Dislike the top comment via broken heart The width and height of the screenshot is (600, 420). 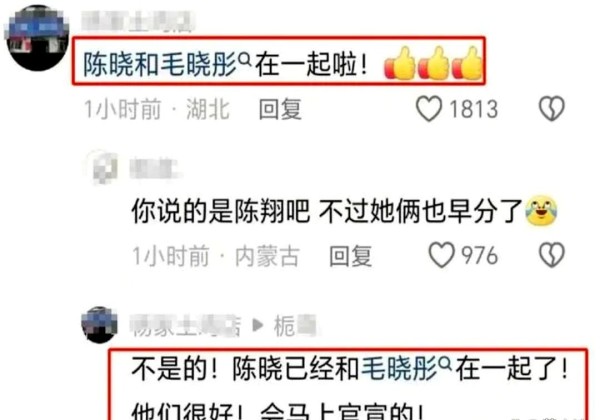click(x=551, y=109)
